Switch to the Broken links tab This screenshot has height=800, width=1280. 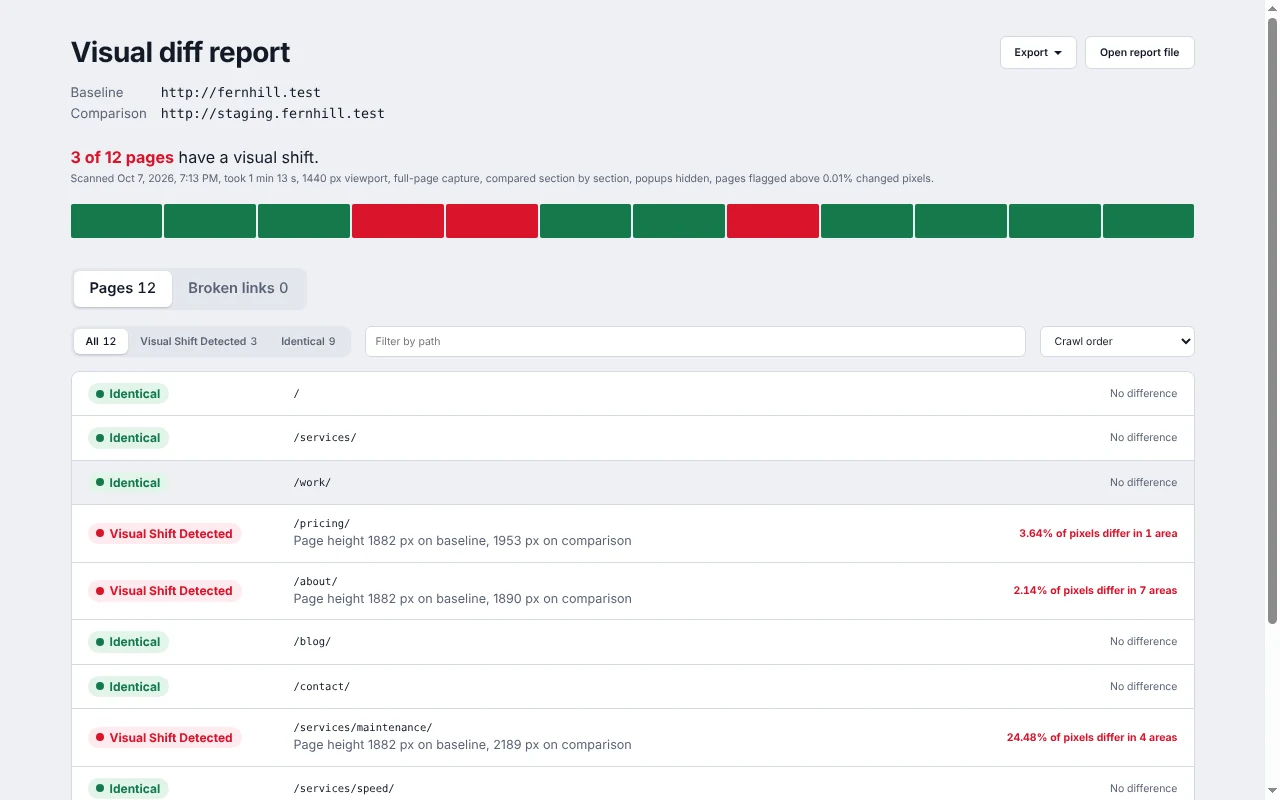pos(238,288)
